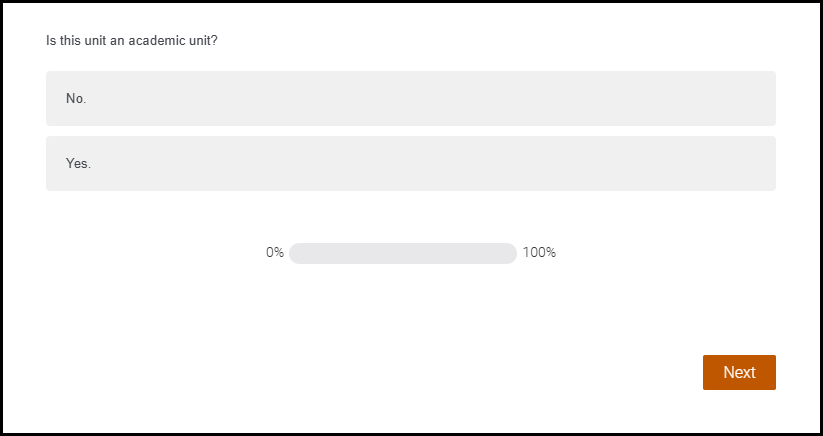This screenshot has height=436, width=823.
Task: Click the starting percentage label left of bar
Action: tap(275, 253)
